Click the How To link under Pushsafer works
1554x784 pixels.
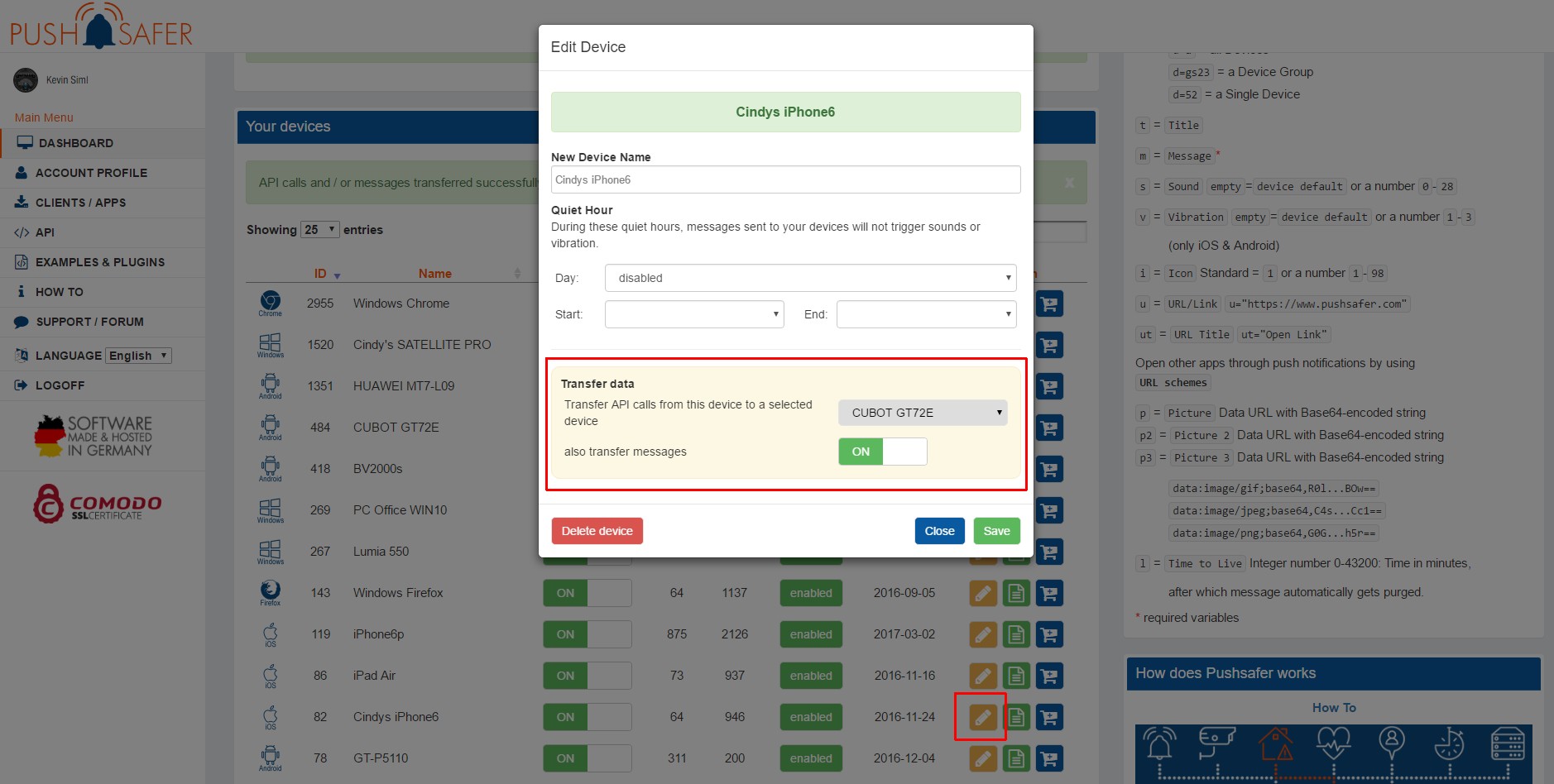[x=1334, y=708]
